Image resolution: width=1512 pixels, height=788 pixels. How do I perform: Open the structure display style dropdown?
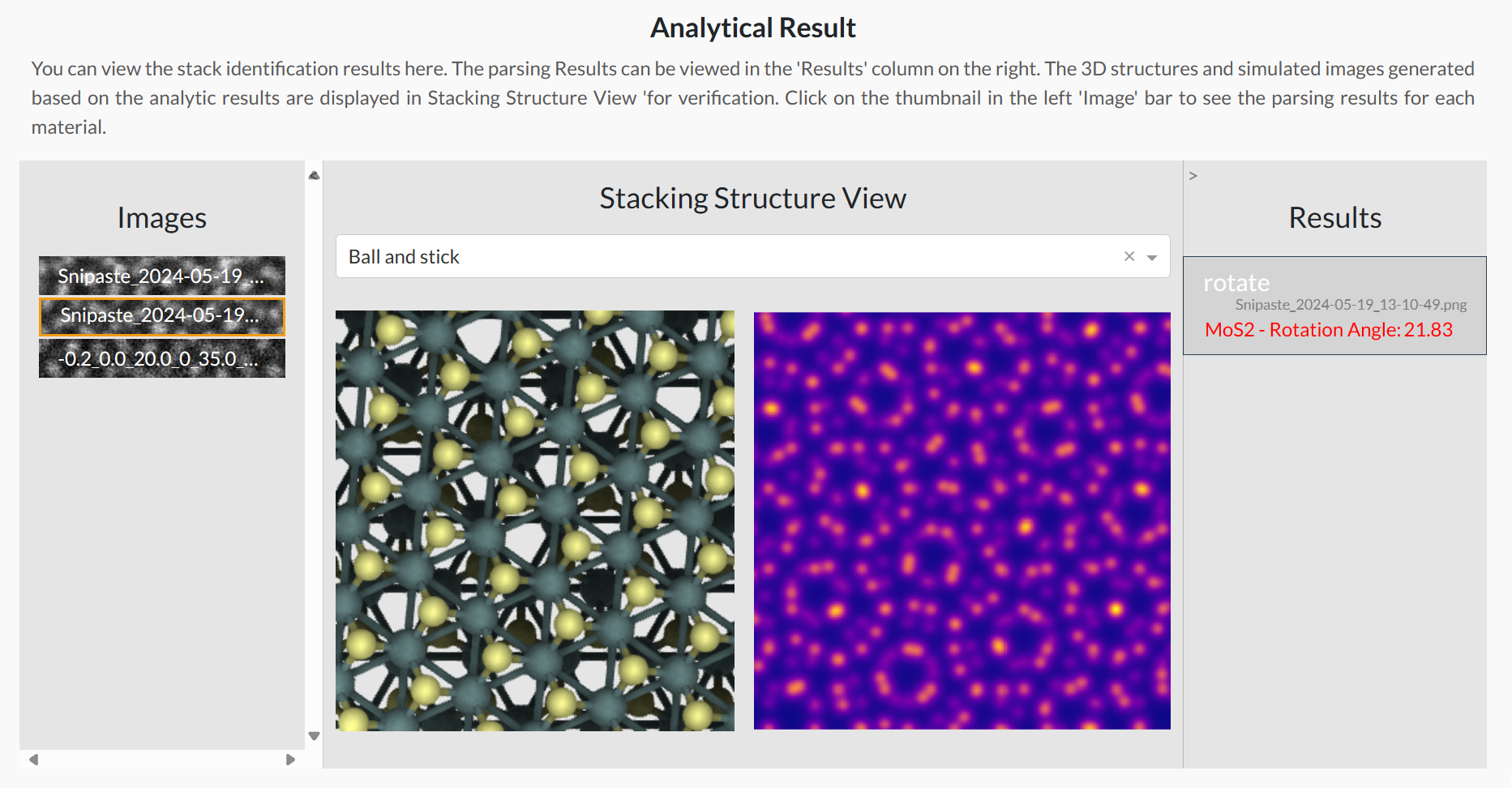pos(1152,256)
